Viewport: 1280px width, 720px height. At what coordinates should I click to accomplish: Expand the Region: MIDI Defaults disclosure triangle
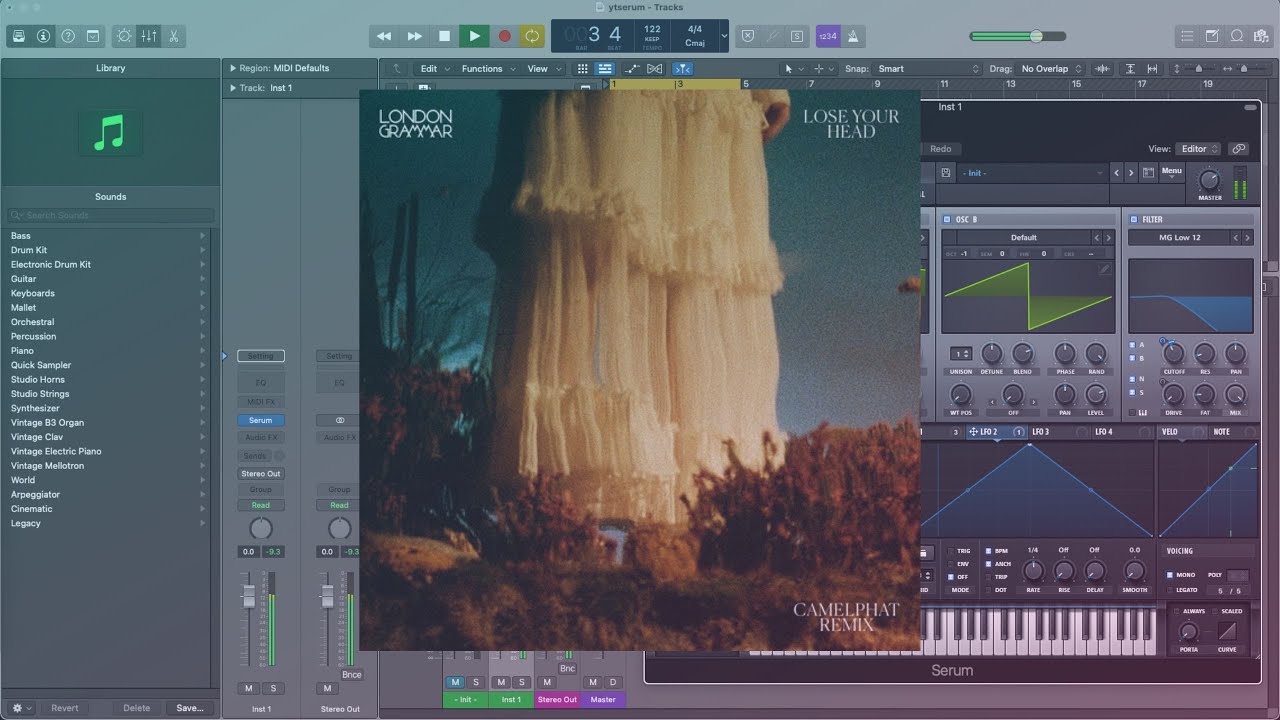pos(233,68)
